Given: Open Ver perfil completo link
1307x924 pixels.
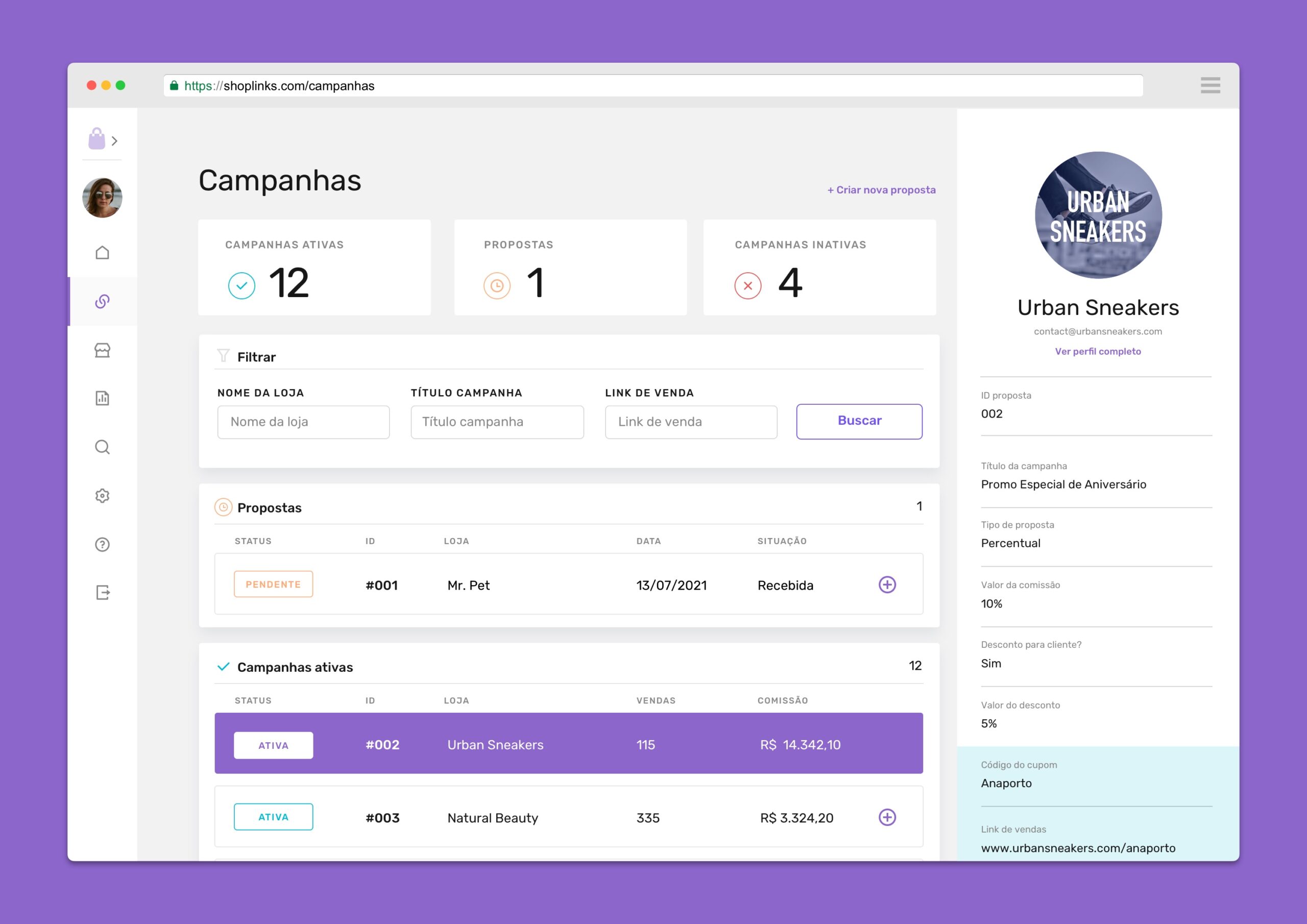Looking at the screenshot, I should (1098, 351).
